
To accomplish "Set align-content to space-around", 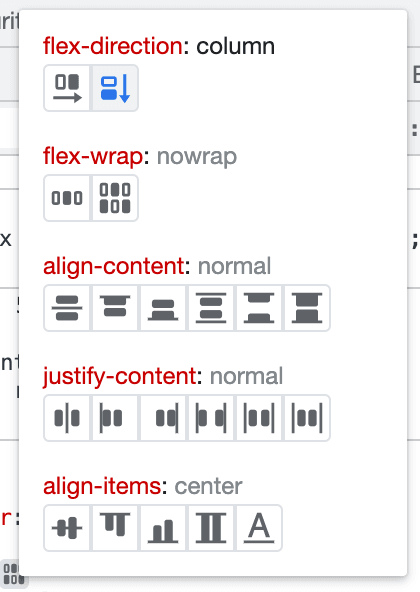I will point(211,308).
